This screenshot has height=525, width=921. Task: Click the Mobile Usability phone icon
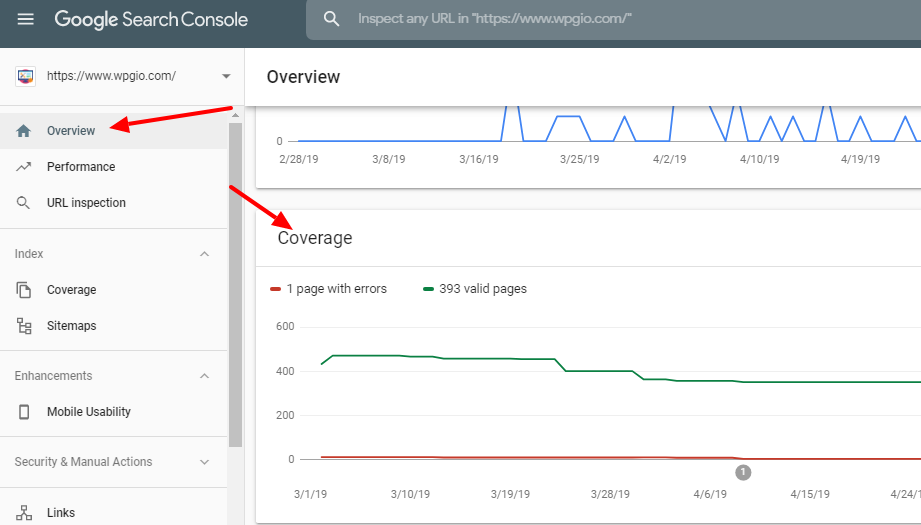tap(24, 412)
